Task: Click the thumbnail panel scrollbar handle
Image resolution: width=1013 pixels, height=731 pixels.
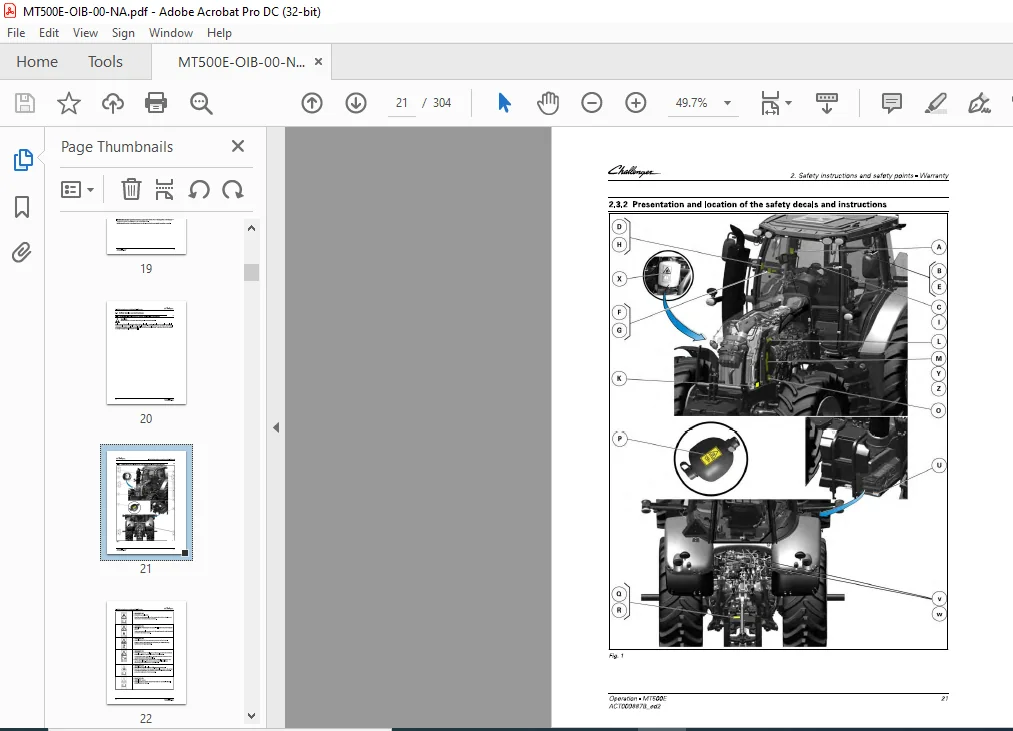Action: coord(251,272)
